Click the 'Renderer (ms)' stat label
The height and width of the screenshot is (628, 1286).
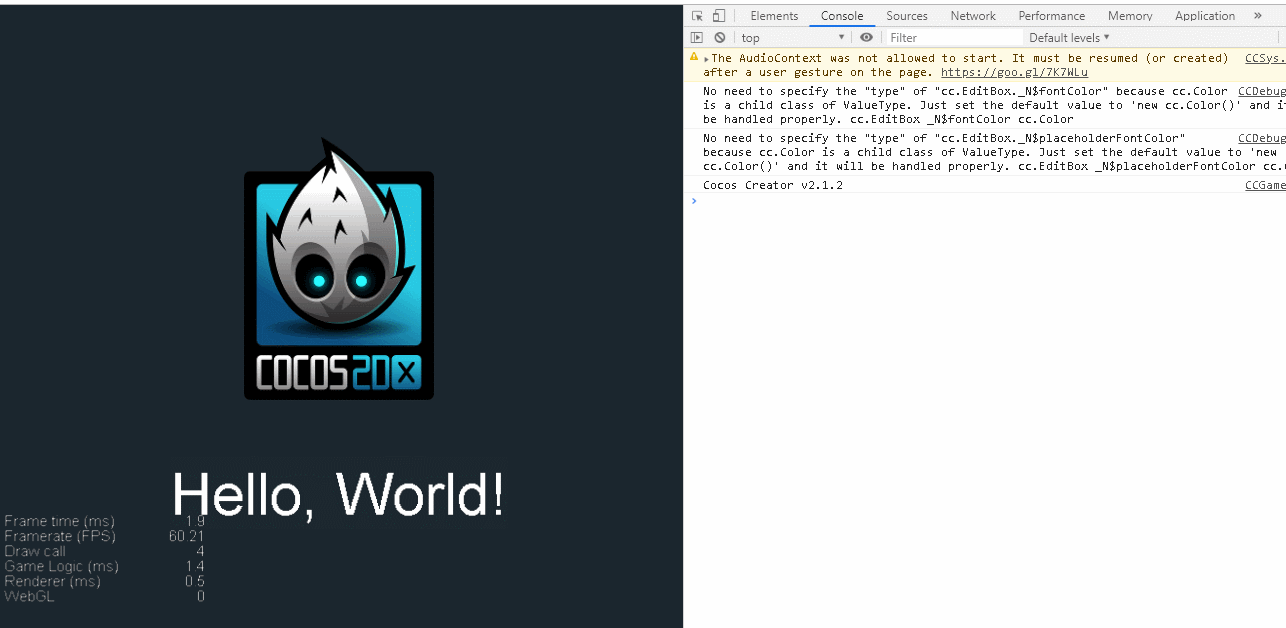pyautogui.click(x=52, y=581)
